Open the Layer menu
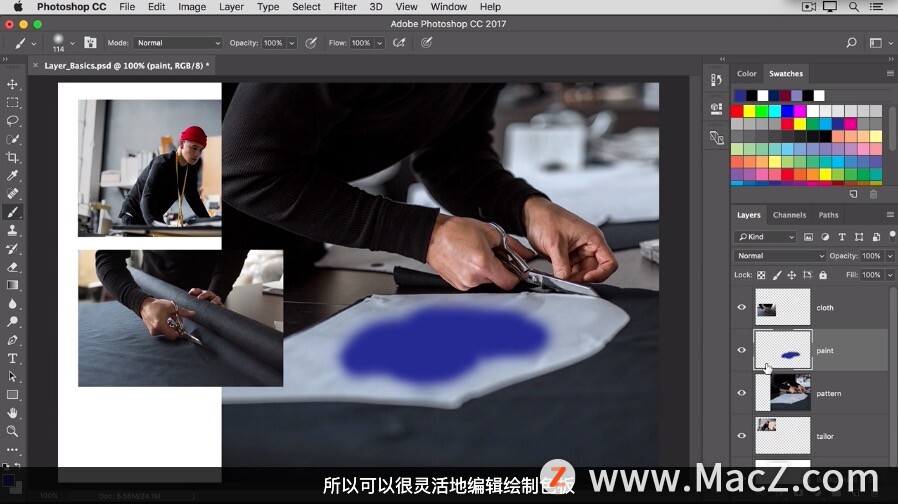 pyautogui.click(x=231, y=7)
